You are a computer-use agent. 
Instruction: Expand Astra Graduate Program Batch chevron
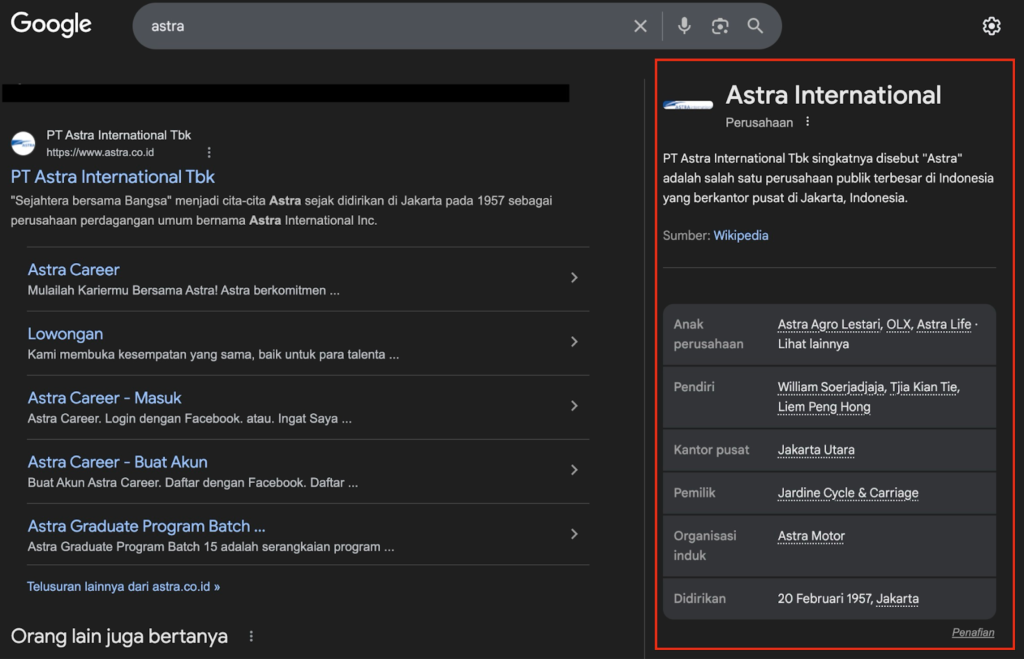click(574, 534)
